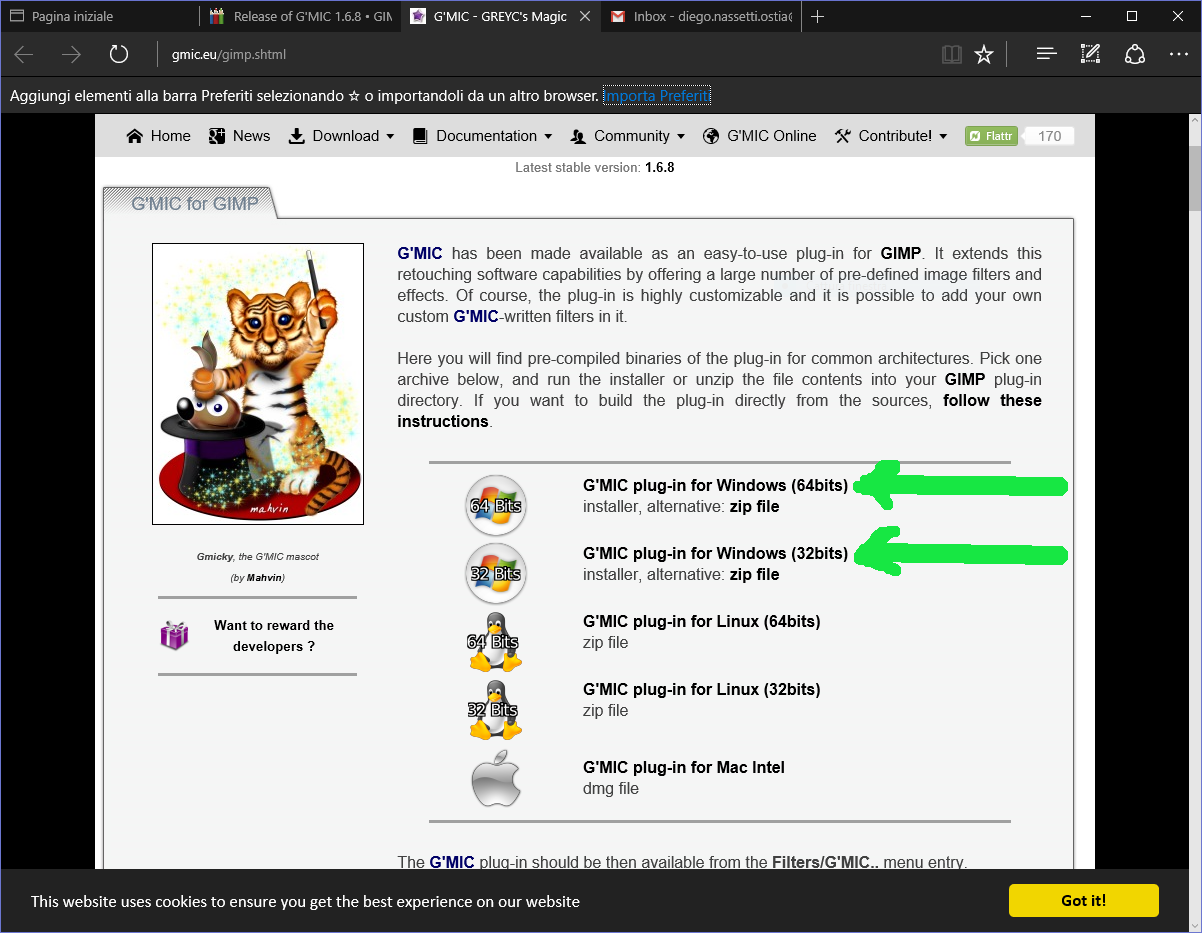Click Importa Preferiti link
Screen dimensions: 1202x933
point(657,96)
